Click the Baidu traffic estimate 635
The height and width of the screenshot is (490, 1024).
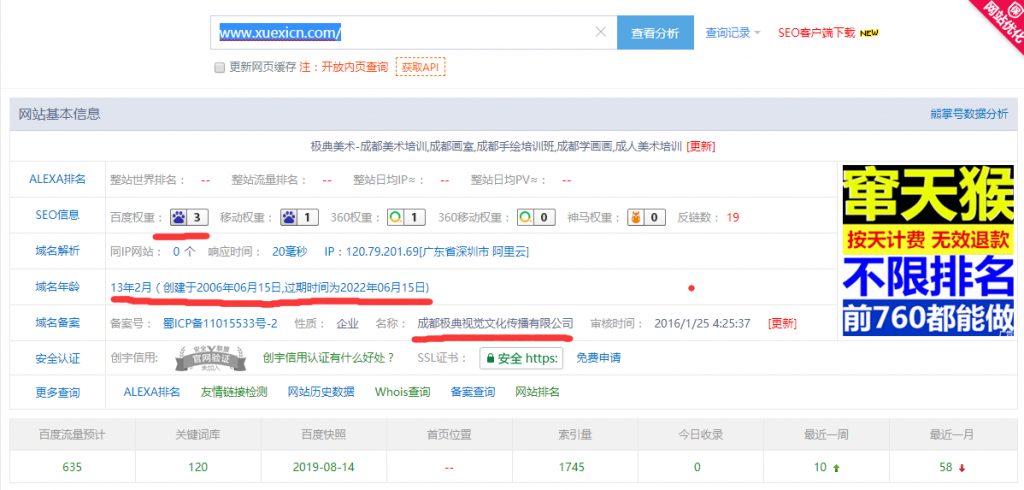pyautogui.click(x=72, y=468)
